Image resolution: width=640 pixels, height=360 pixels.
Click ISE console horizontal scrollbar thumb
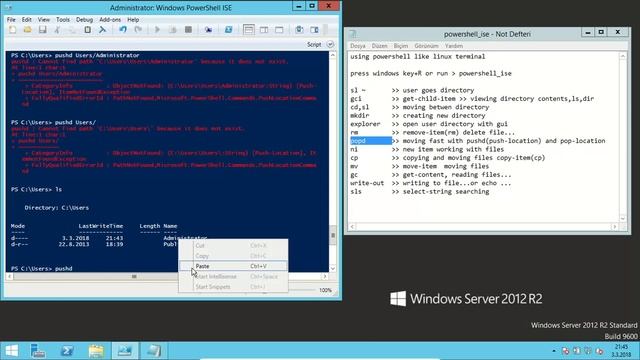(134, 276)
